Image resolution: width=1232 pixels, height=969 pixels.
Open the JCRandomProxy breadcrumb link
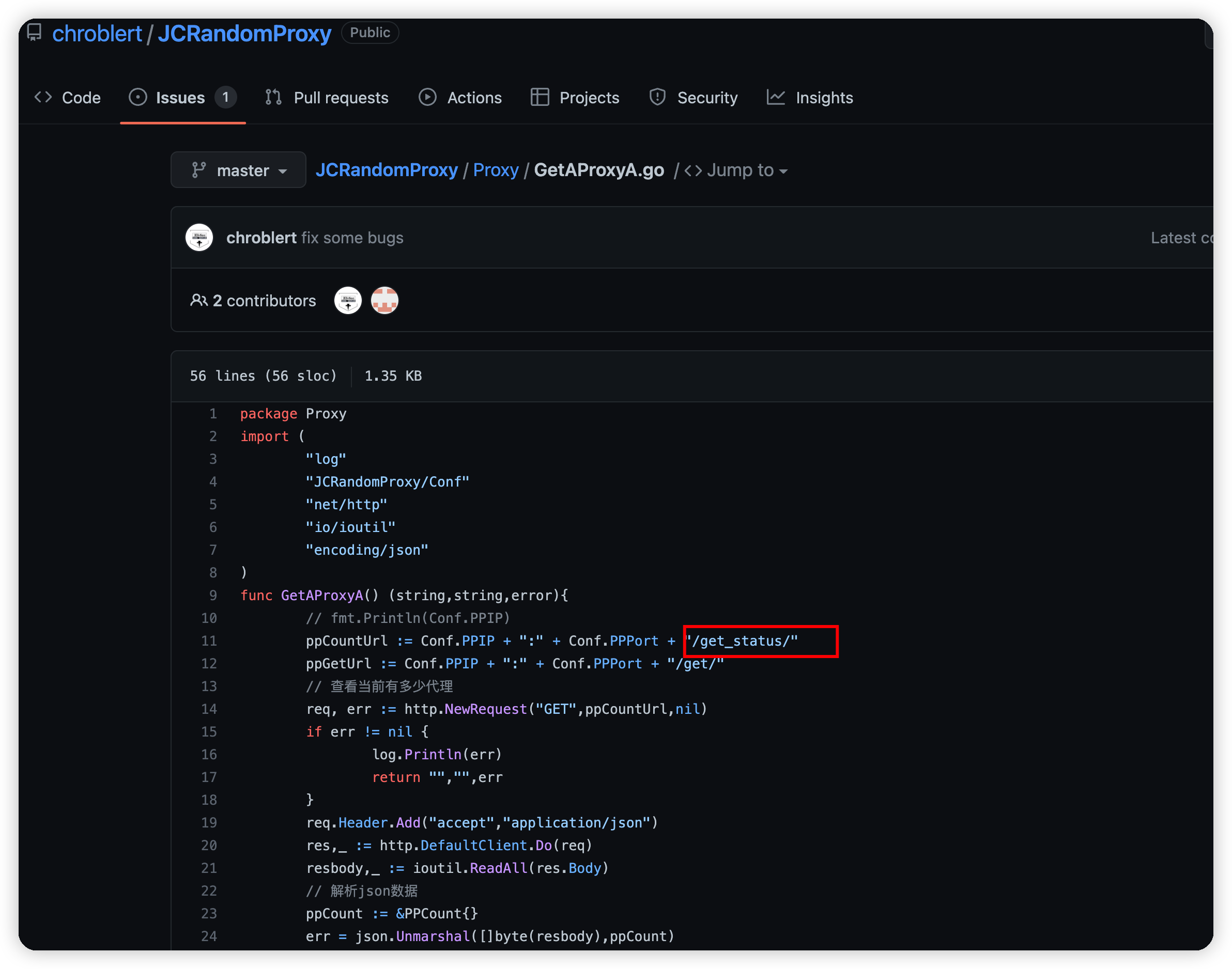387,169
